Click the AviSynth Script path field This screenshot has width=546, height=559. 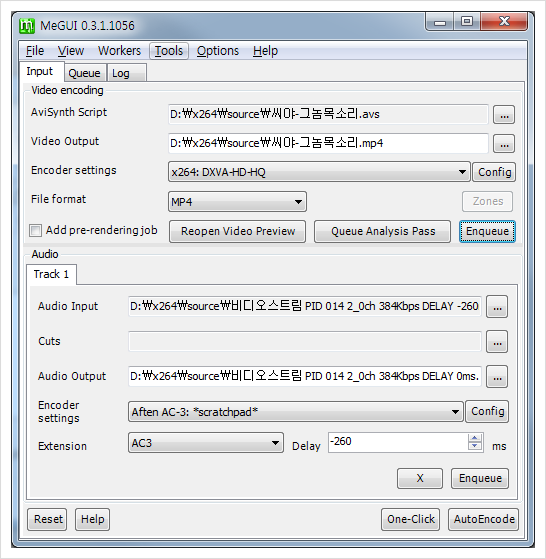click(x=328, y=114)
